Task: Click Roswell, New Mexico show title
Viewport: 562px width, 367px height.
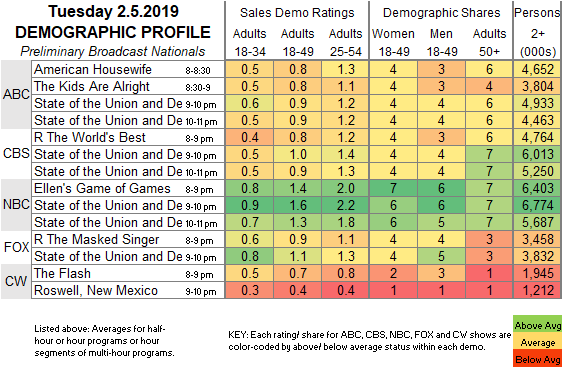Action: [x=96, y=290]
